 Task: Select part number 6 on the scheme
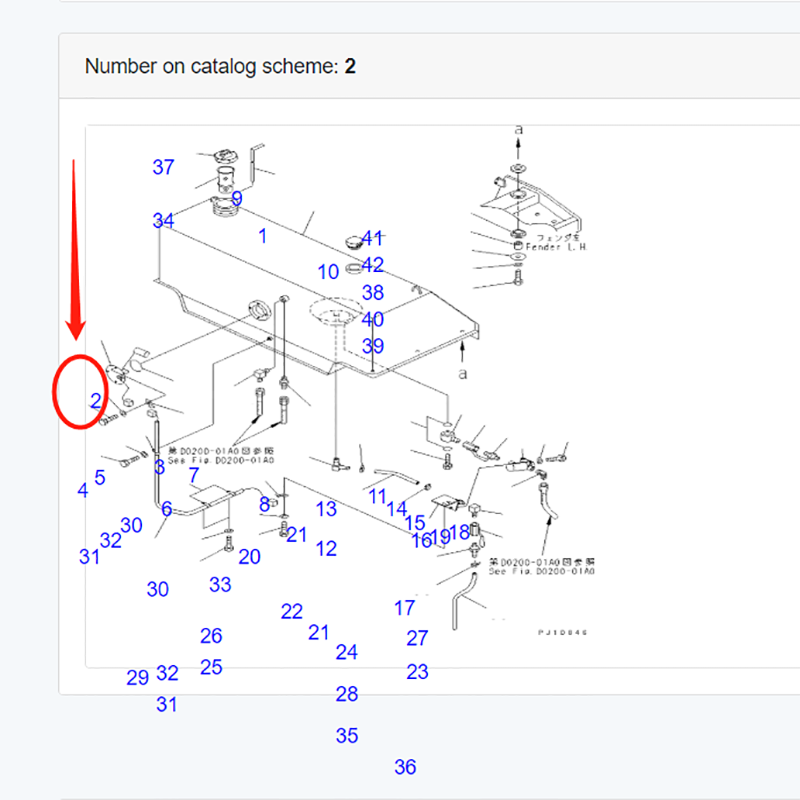tap(166, 509)
